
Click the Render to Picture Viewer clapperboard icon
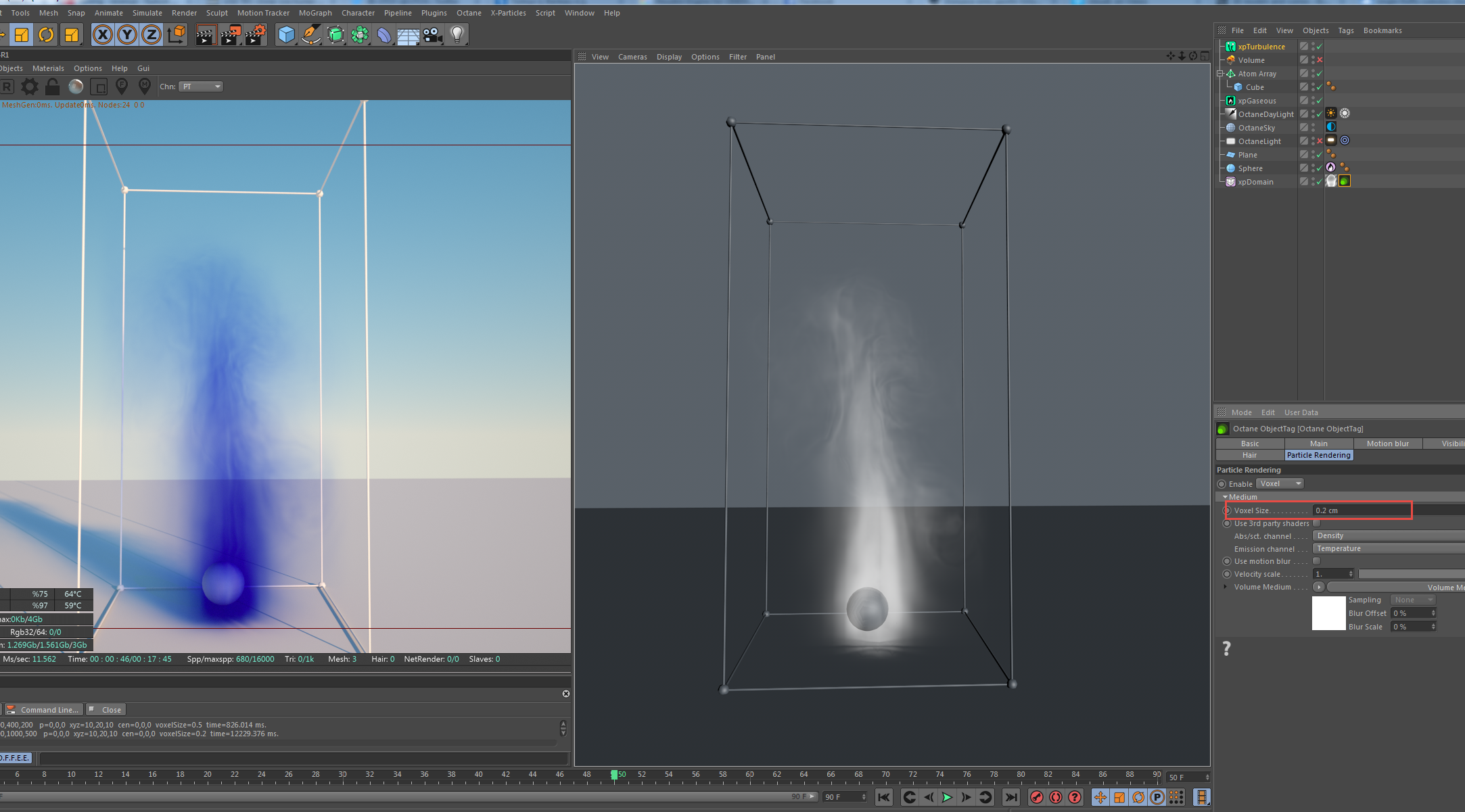231,34
